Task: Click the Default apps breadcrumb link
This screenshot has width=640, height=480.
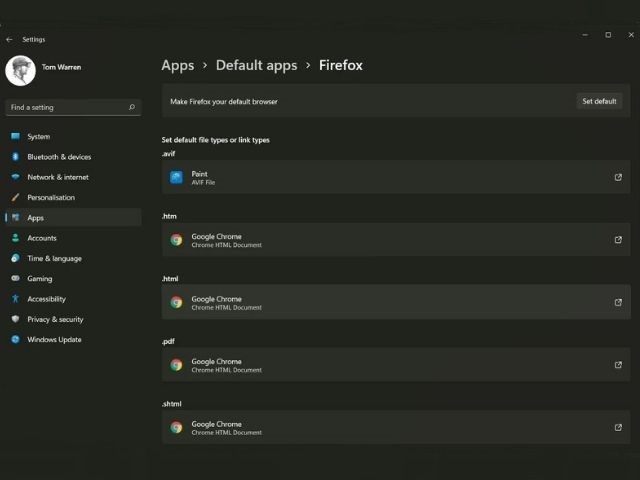Action: 256,65
